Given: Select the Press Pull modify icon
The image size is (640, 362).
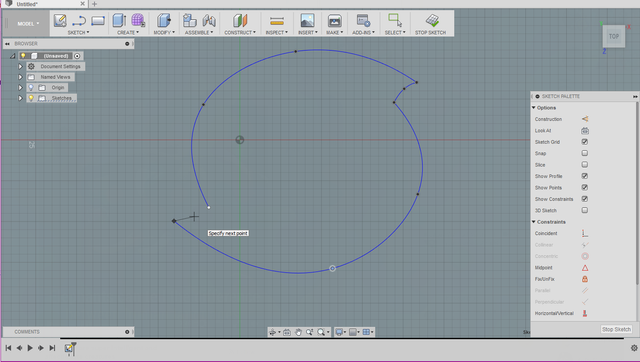Looking at the screenshot, I should click(x=164, y=20).
